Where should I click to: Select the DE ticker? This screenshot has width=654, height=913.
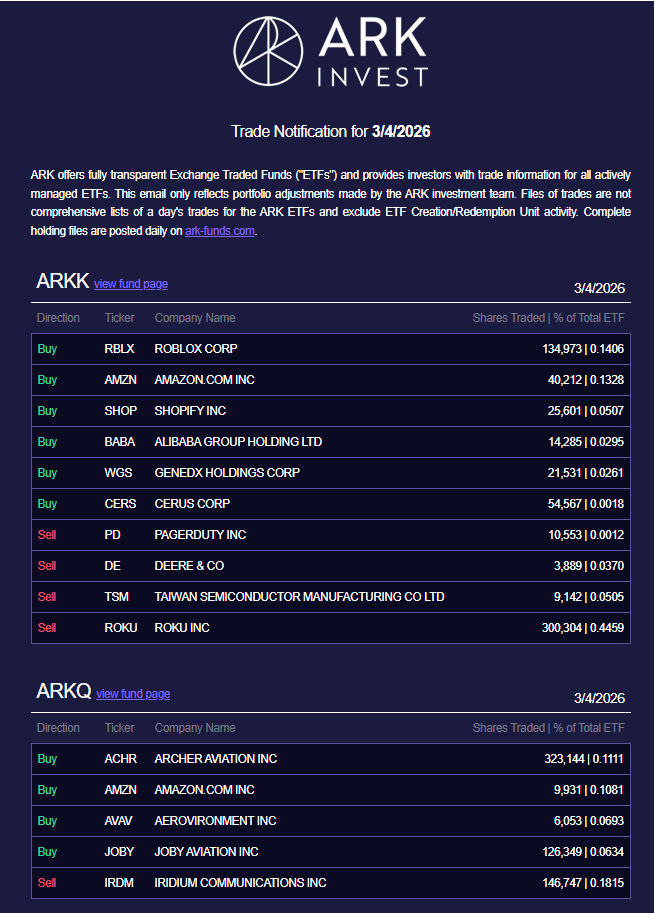tap(112, 565)
